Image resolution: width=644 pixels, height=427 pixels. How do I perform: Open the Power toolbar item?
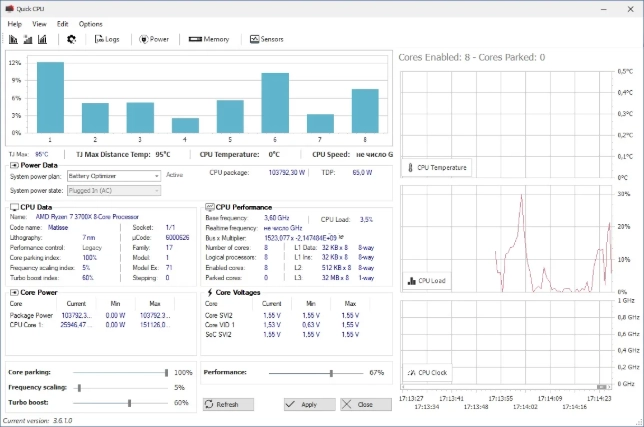[154, 39]
